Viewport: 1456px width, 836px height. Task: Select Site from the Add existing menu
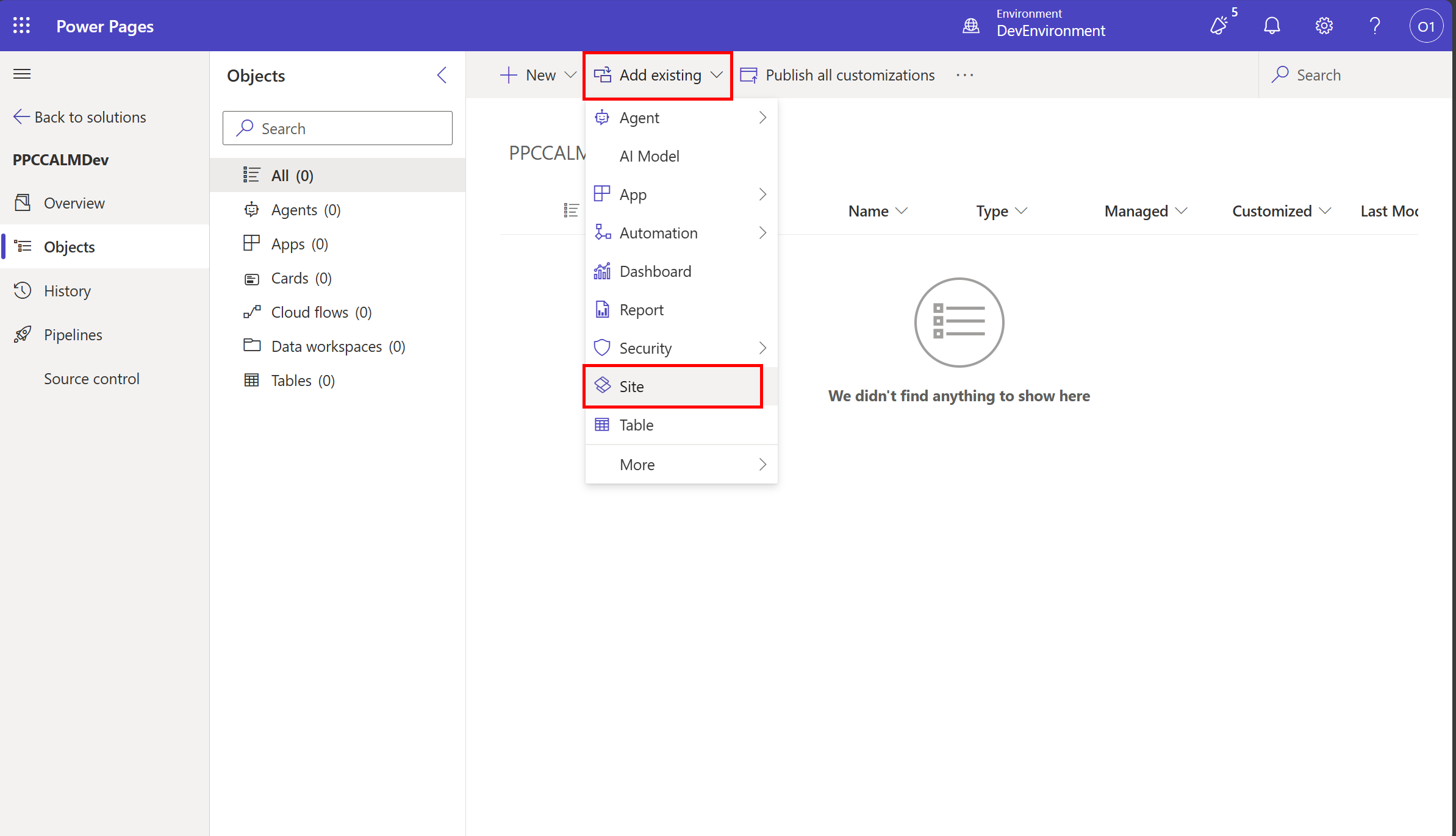pos(631,386)
